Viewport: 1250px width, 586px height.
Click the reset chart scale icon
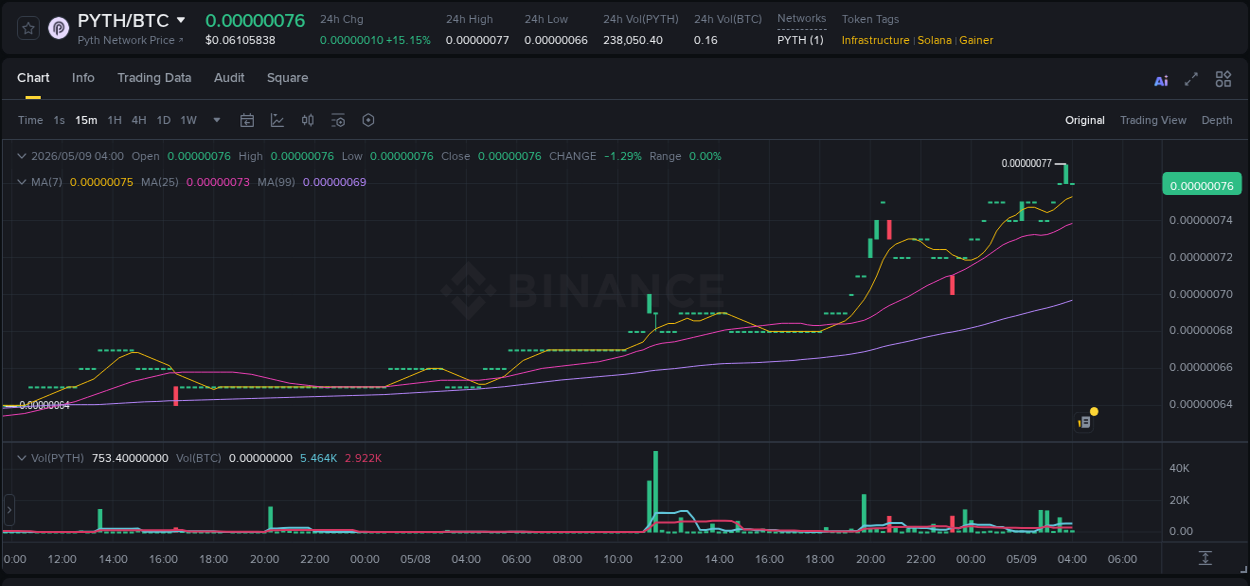[1206, 557]
